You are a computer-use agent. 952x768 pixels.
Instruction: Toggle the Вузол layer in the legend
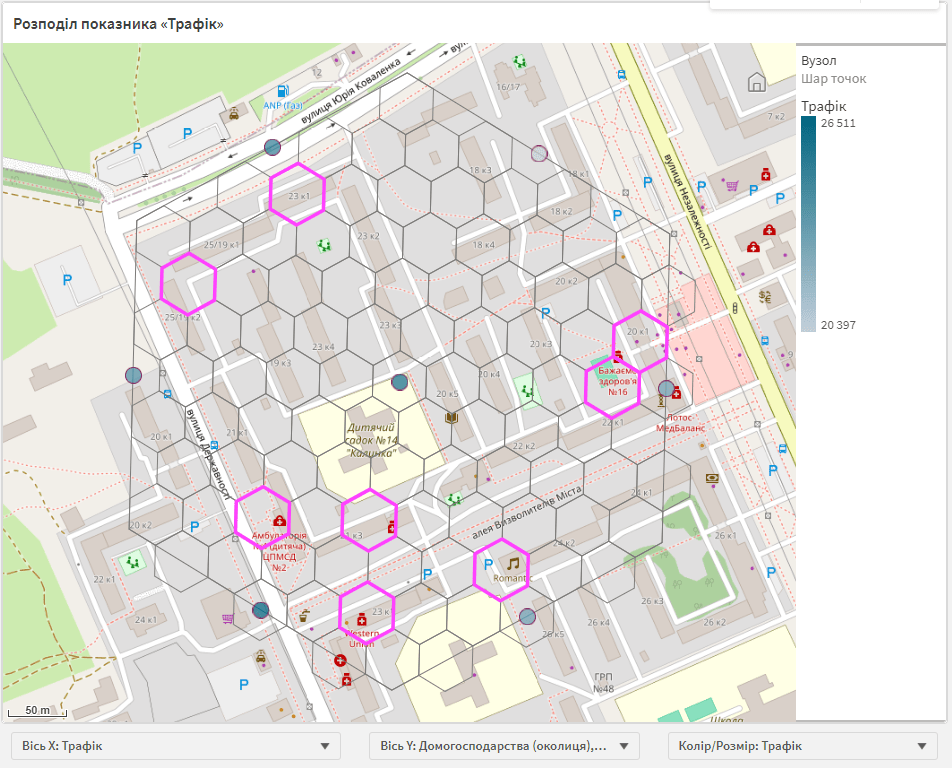pos(819,61)
